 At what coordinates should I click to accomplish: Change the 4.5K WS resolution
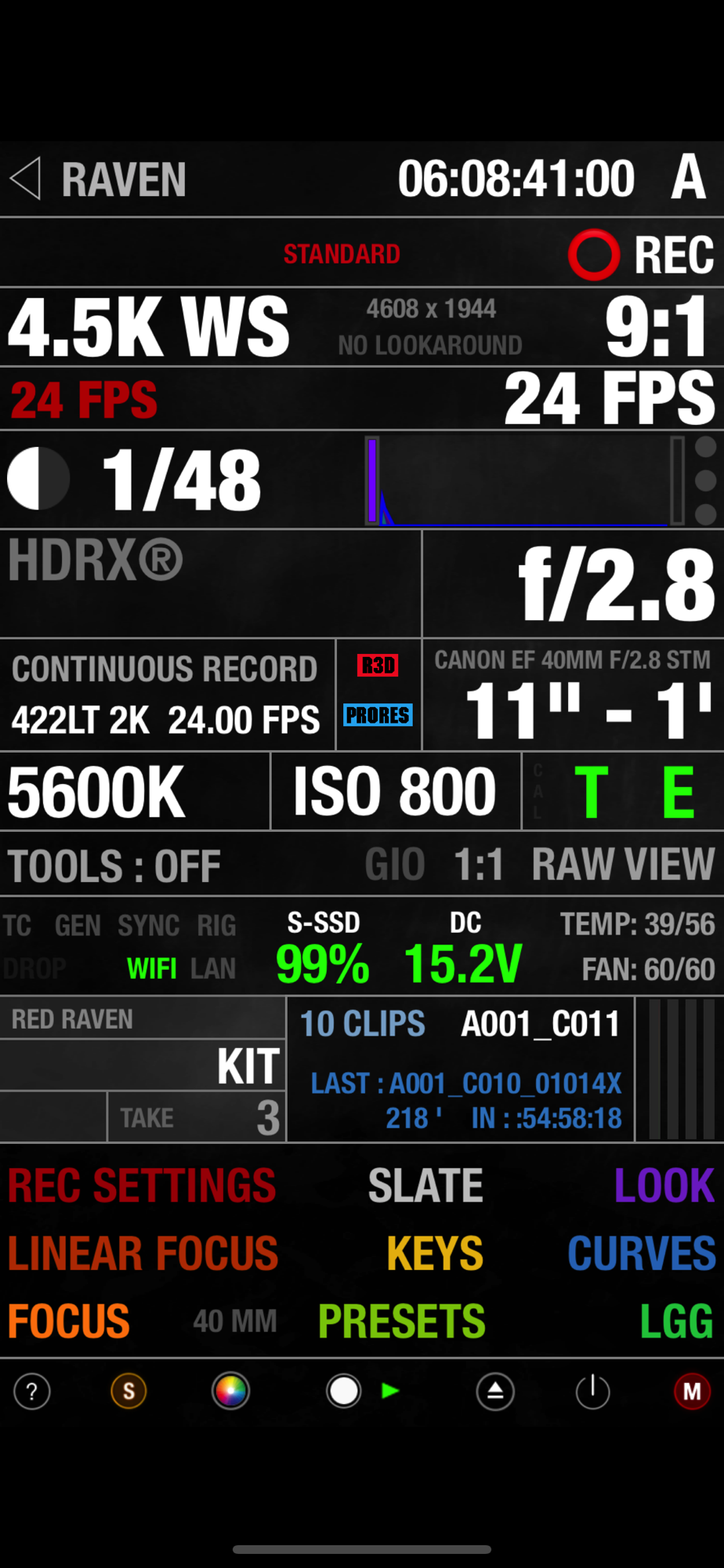point(149,327)
